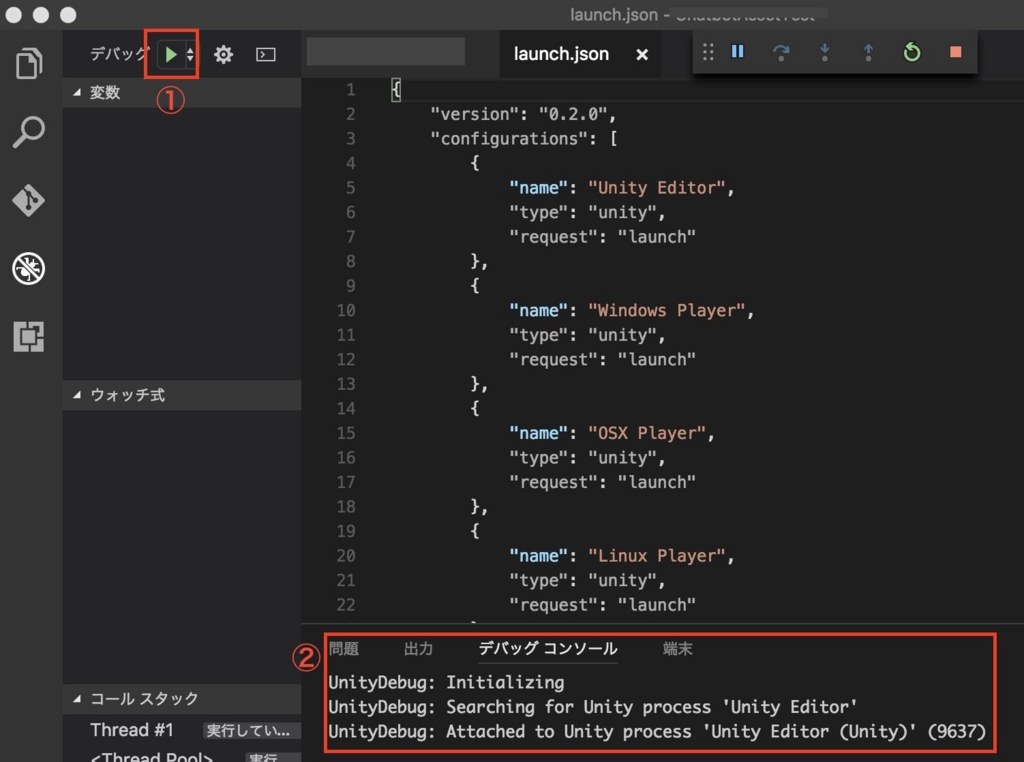The width and height of the screenshot is (1024, 762).
Task: Collapse the ウォッチ式 watch section
Action: pyautogui.click(x=182, y=395)
